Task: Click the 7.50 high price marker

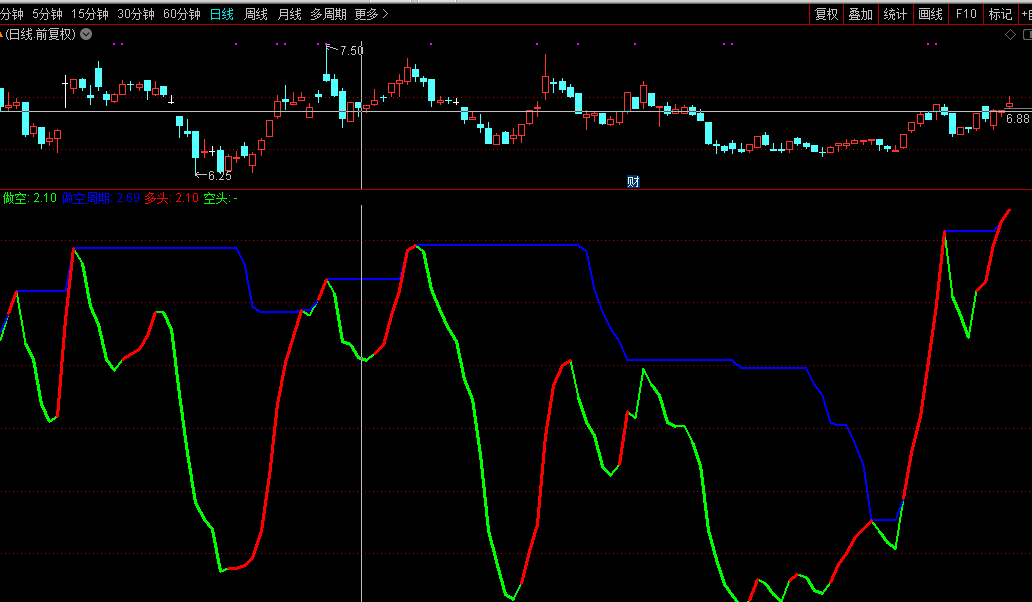Action: 351,51
